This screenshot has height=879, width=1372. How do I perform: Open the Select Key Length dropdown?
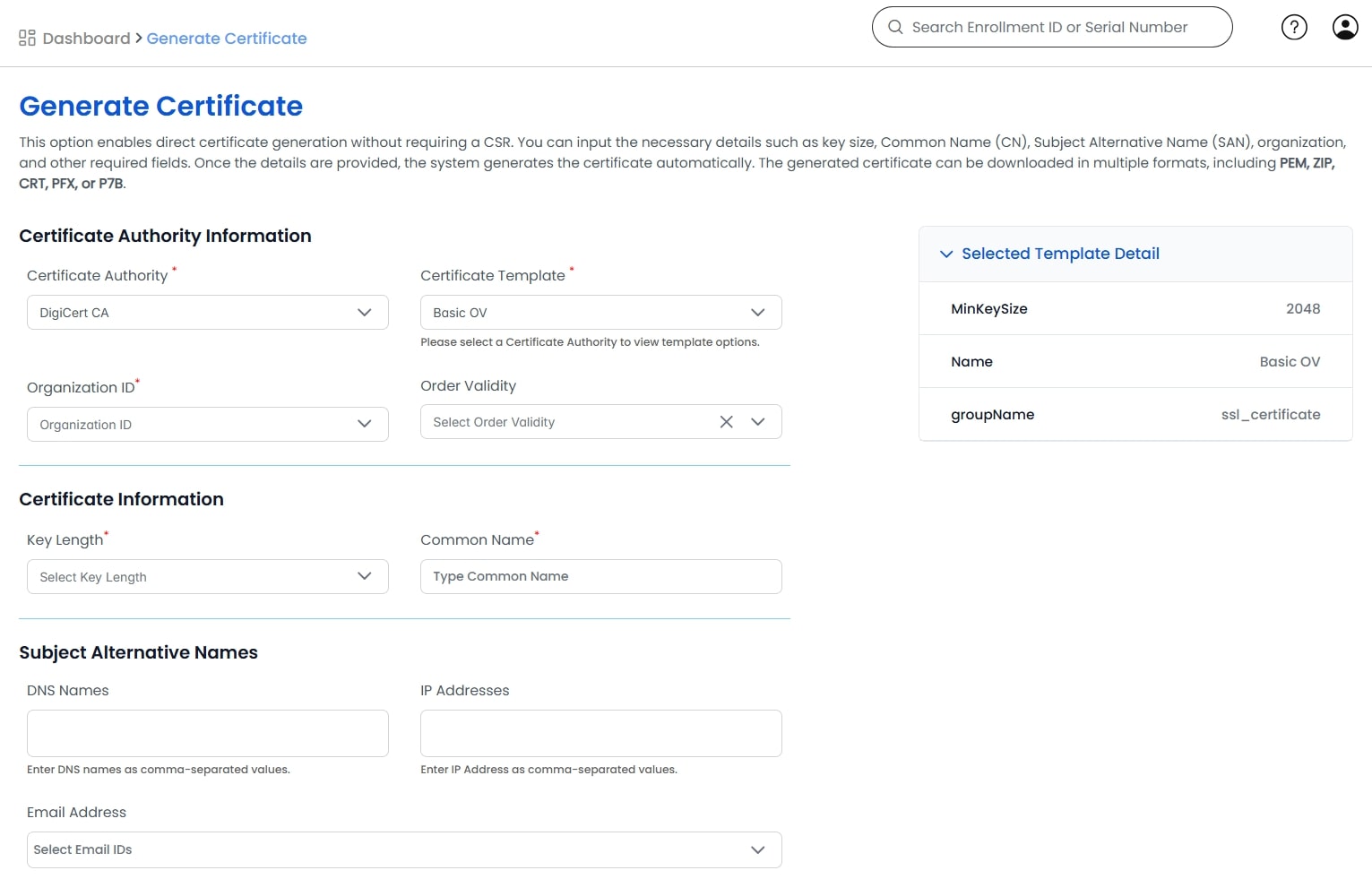pyautogui.click(x=208, y=577)
